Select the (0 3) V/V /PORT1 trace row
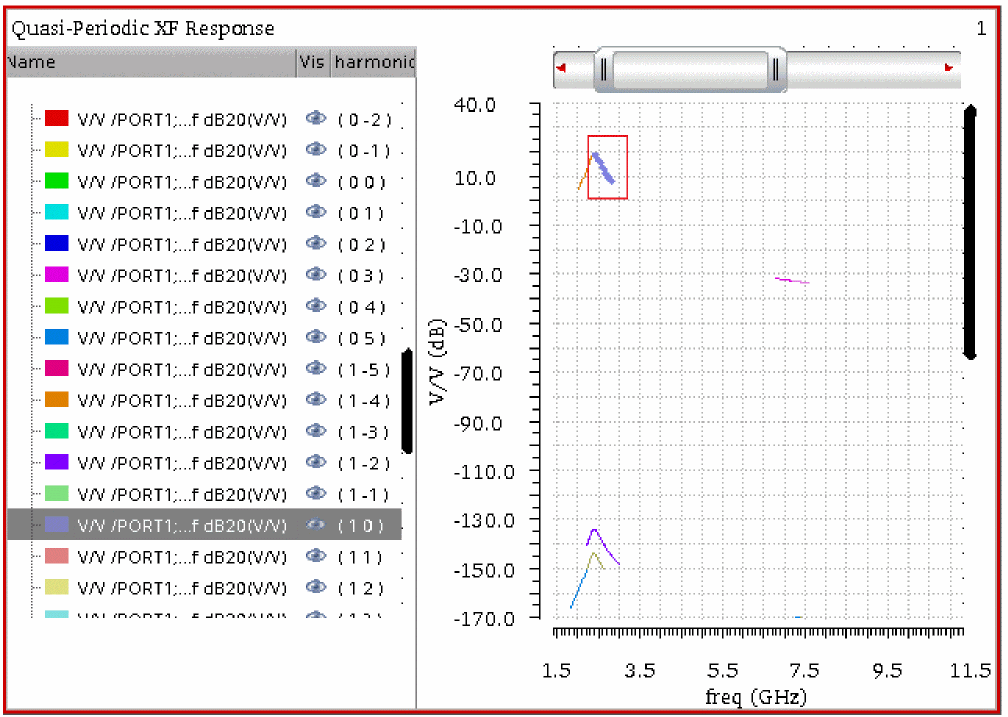This screenshot has width=1008, height=717. [204, 275]
